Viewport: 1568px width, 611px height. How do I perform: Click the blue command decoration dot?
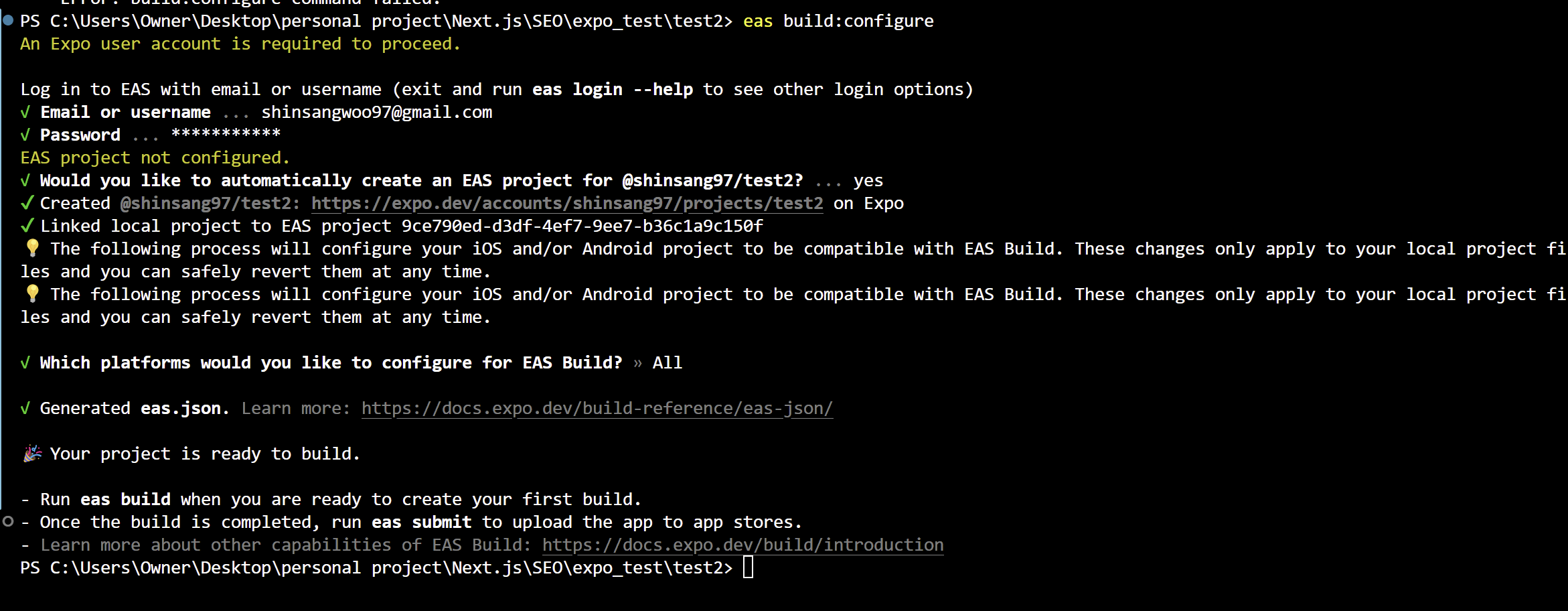8,20
